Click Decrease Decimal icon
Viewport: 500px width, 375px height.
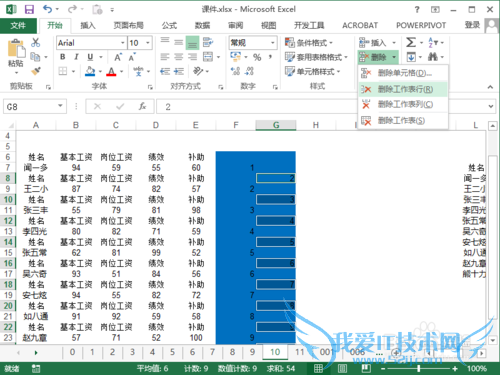point(249,71)
